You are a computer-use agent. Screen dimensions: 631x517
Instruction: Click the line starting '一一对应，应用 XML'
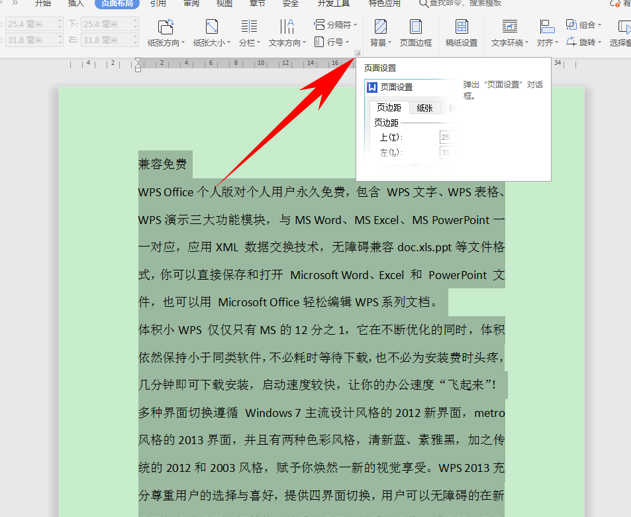[x=321, y=247]
